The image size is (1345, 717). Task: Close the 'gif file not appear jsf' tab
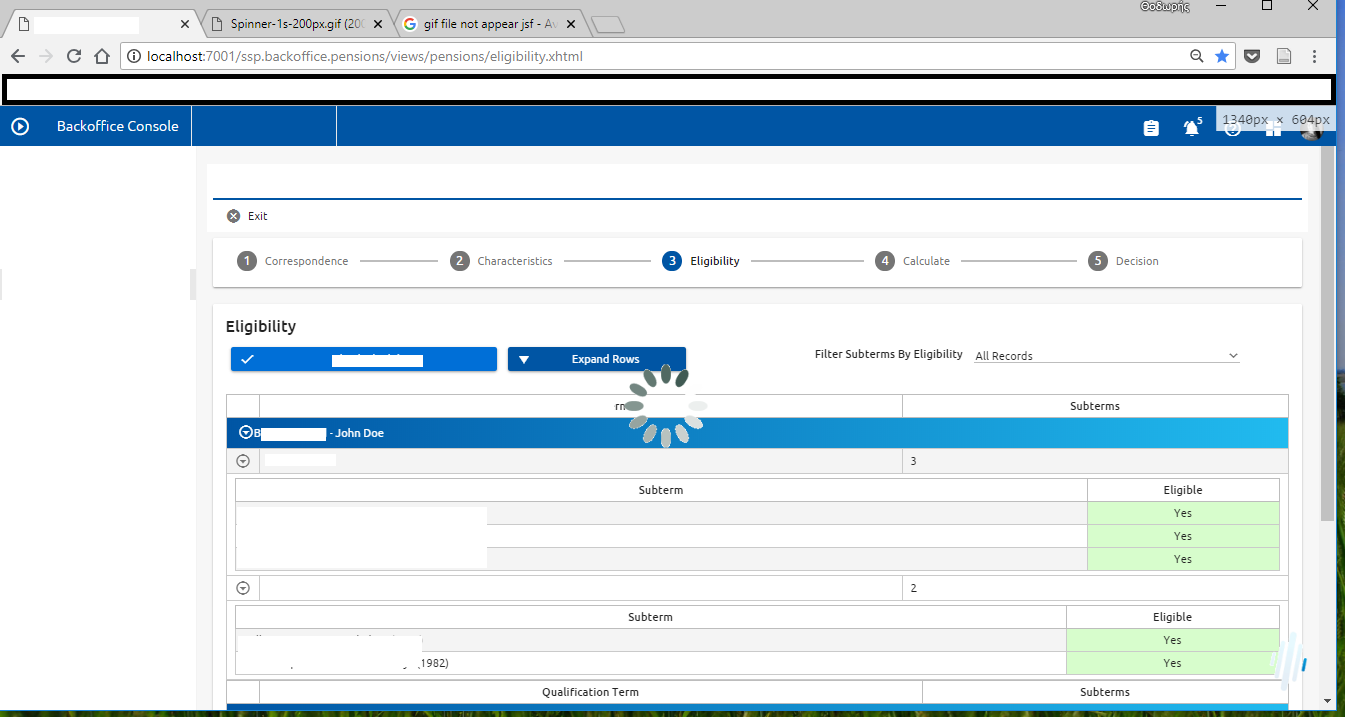tap(571, 23)
